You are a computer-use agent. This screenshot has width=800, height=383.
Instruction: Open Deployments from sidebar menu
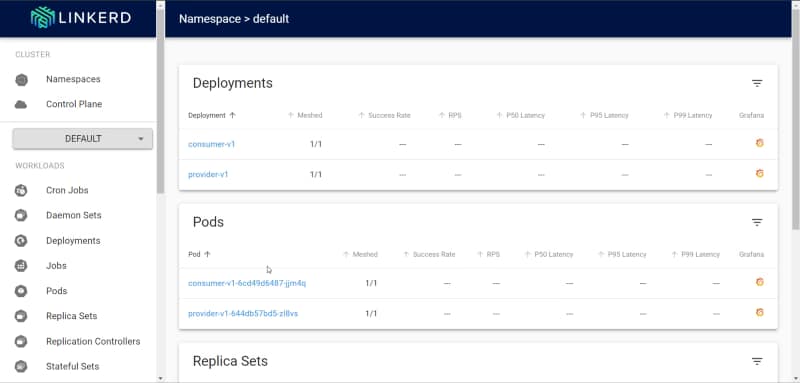73,241
